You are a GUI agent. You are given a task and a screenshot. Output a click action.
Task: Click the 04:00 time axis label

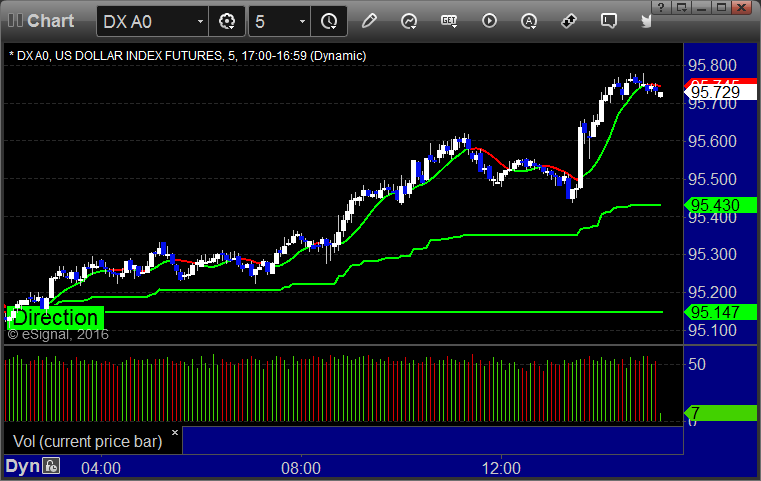click(x=101, y=468)
